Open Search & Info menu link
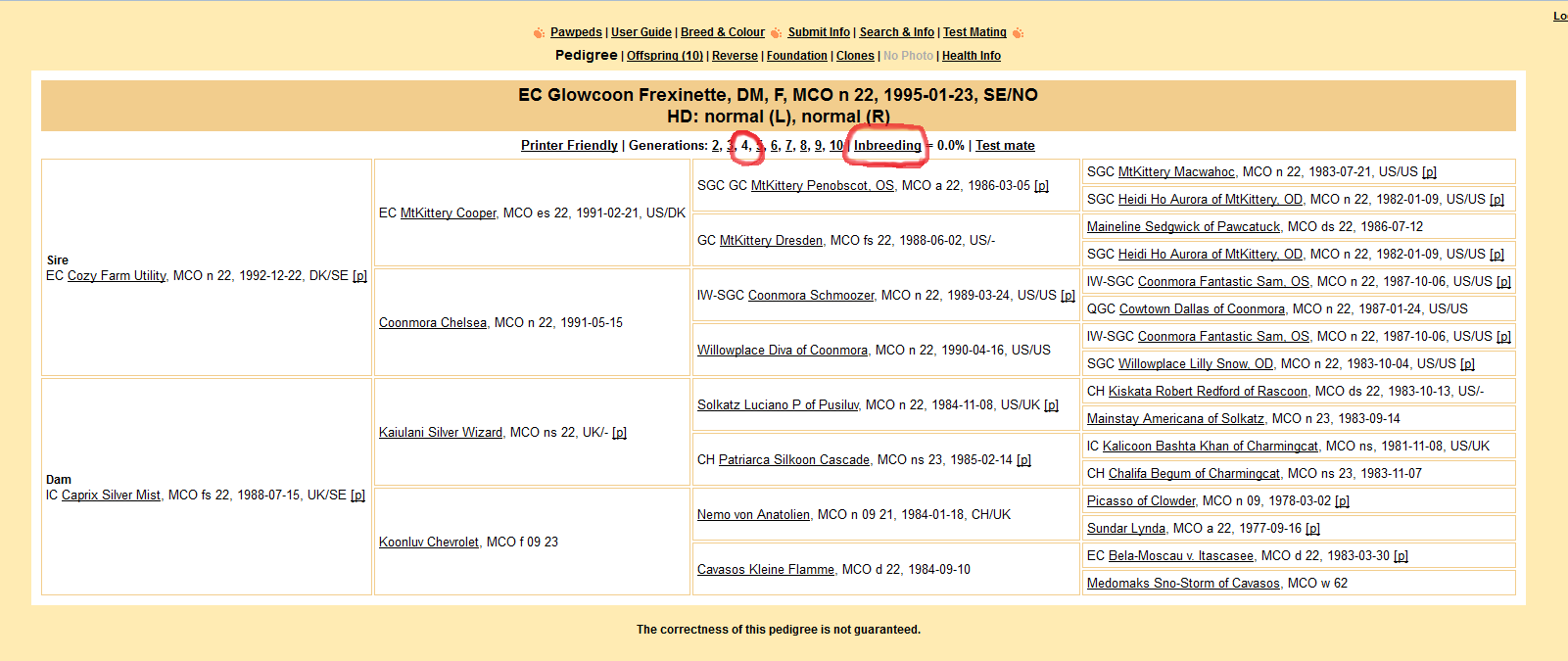 point(897,32)
